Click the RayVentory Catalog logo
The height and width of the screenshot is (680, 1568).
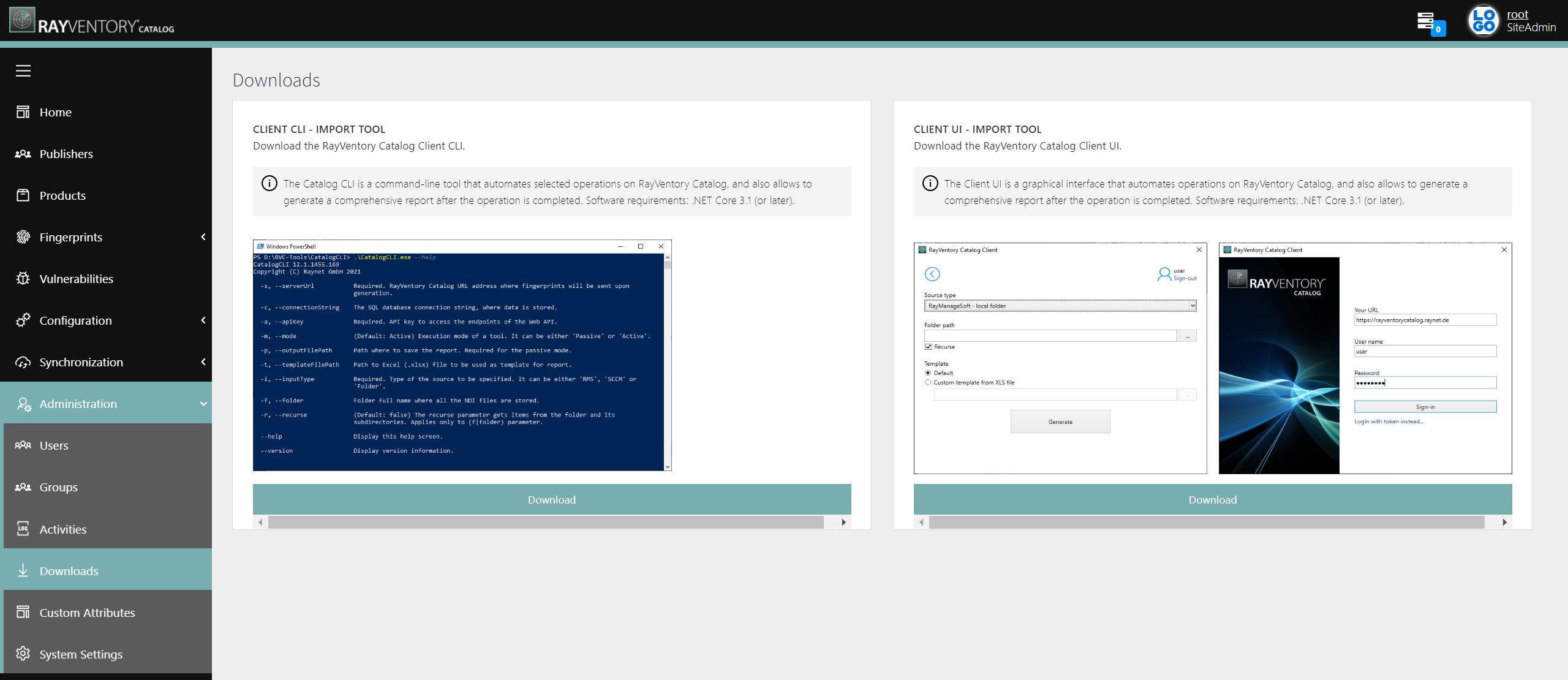tap(92, 21)
